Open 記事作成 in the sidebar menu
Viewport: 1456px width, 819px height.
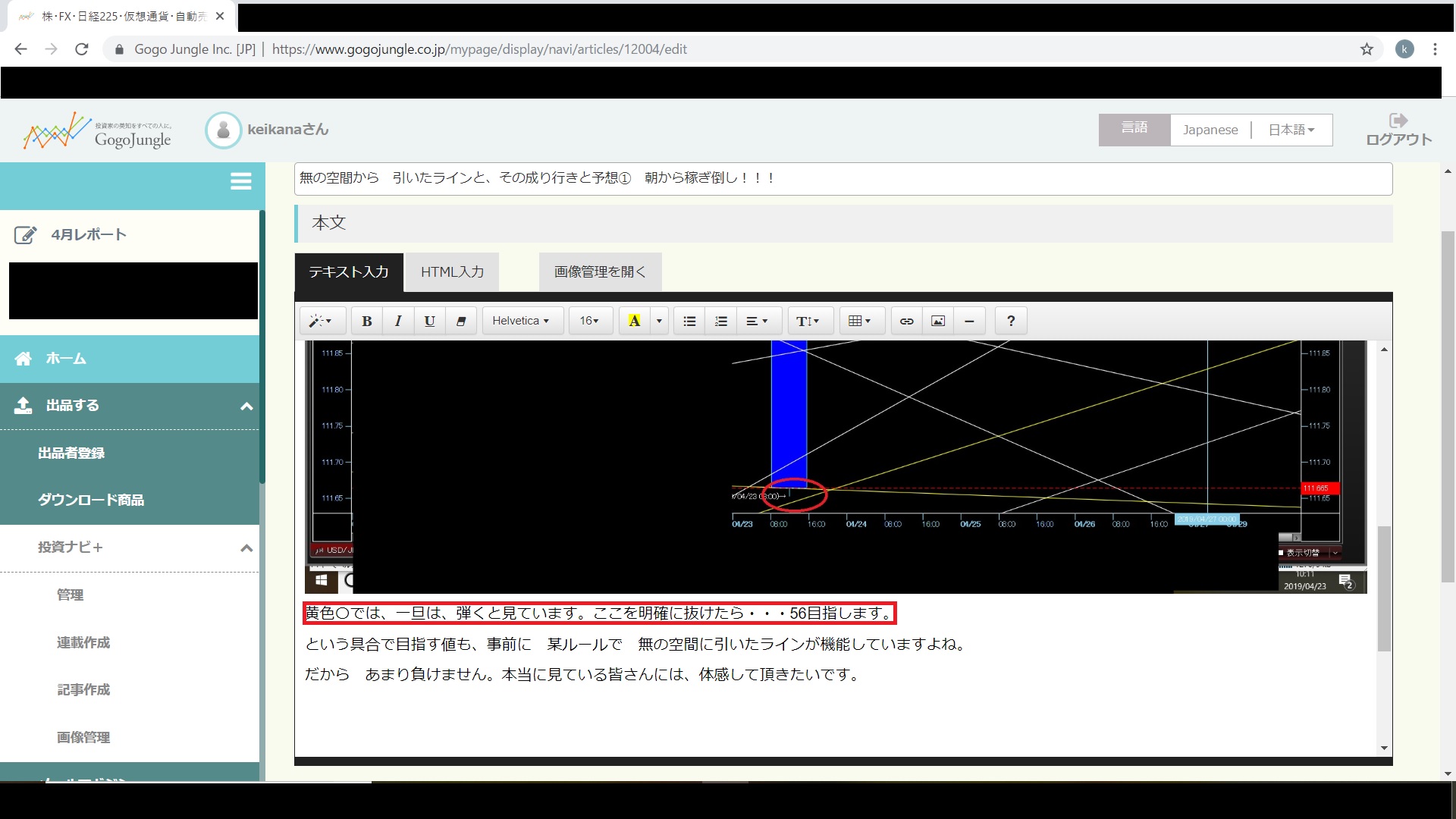(x=83, y=689)
